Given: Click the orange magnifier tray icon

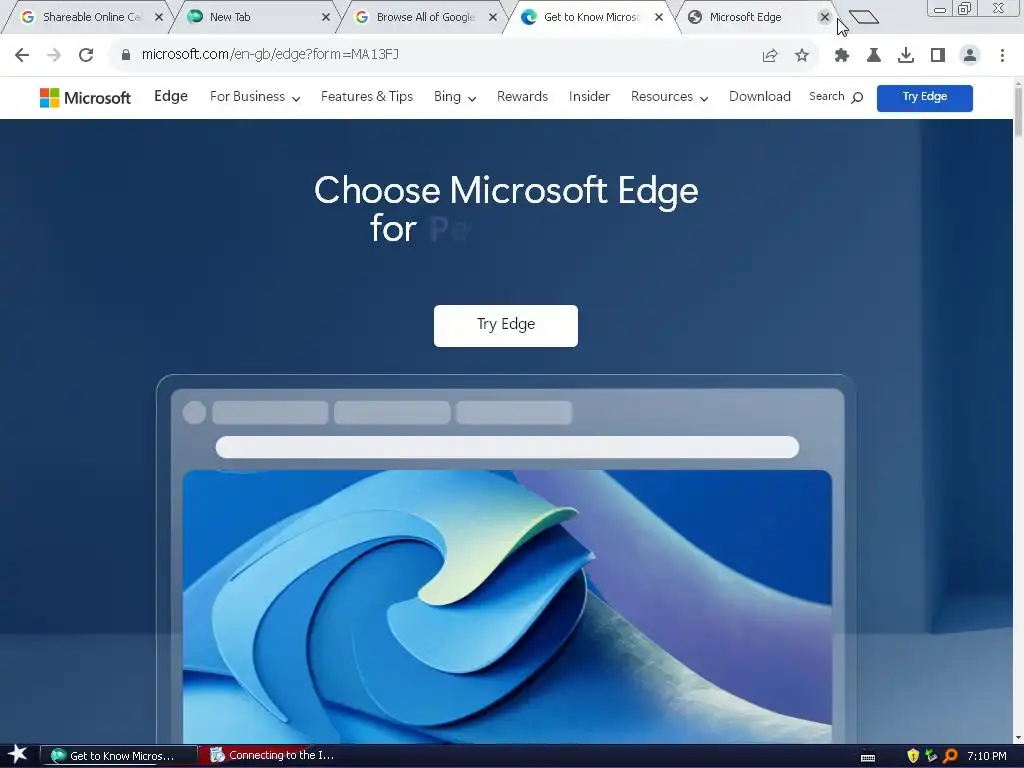Looking at the screenshot, I should [951, 756].
